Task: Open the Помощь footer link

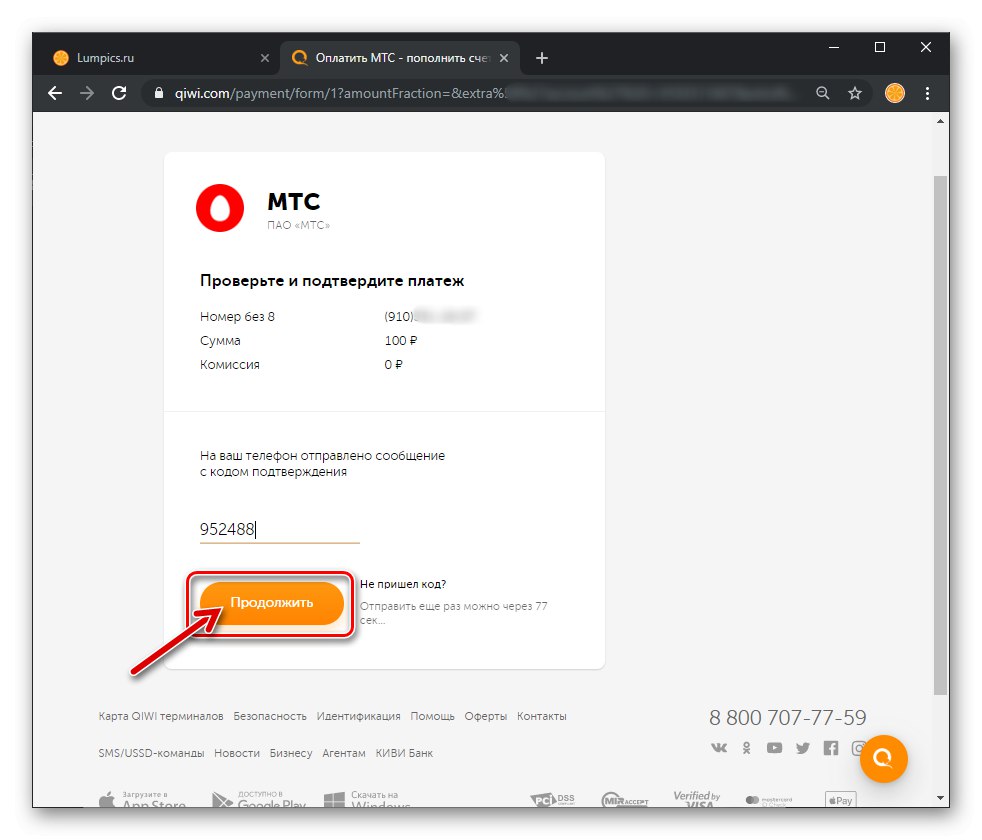Action: point(432,716)
